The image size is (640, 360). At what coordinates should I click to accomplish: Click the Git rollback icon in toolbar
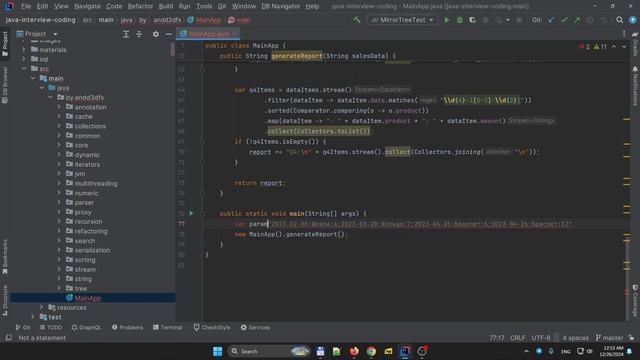point(603,20)
